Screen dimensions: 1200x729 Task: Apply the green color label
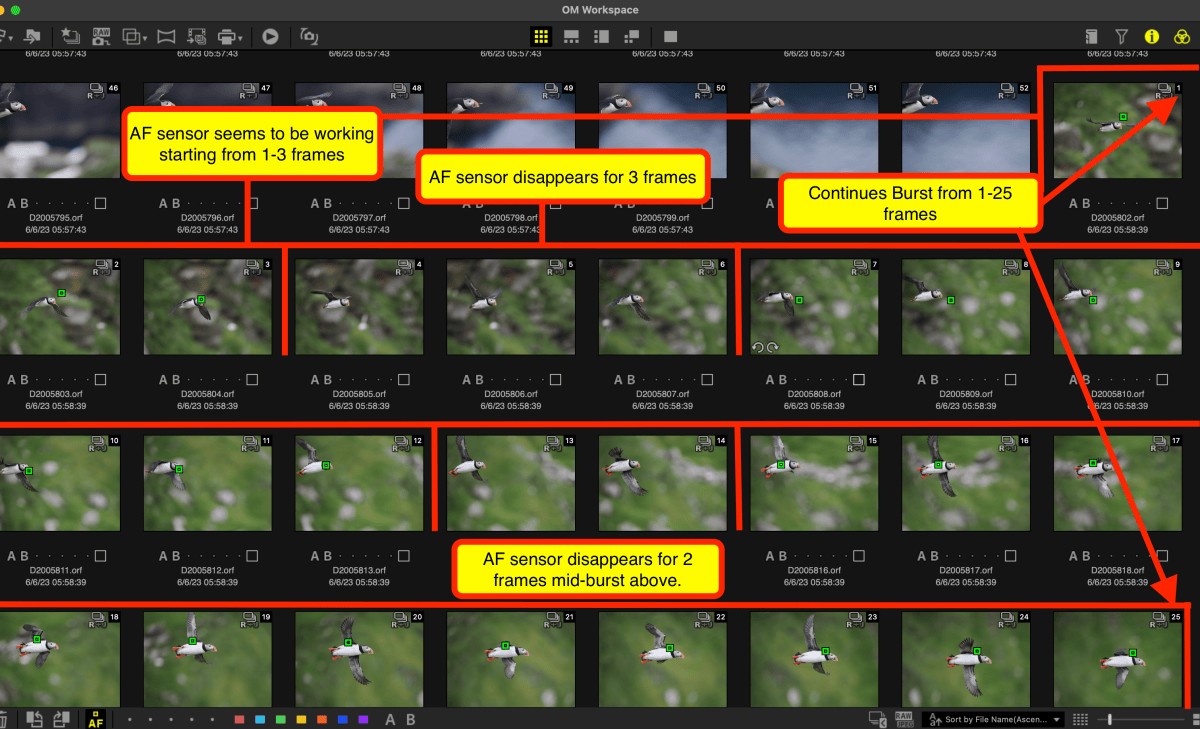(x=281, y=719)
